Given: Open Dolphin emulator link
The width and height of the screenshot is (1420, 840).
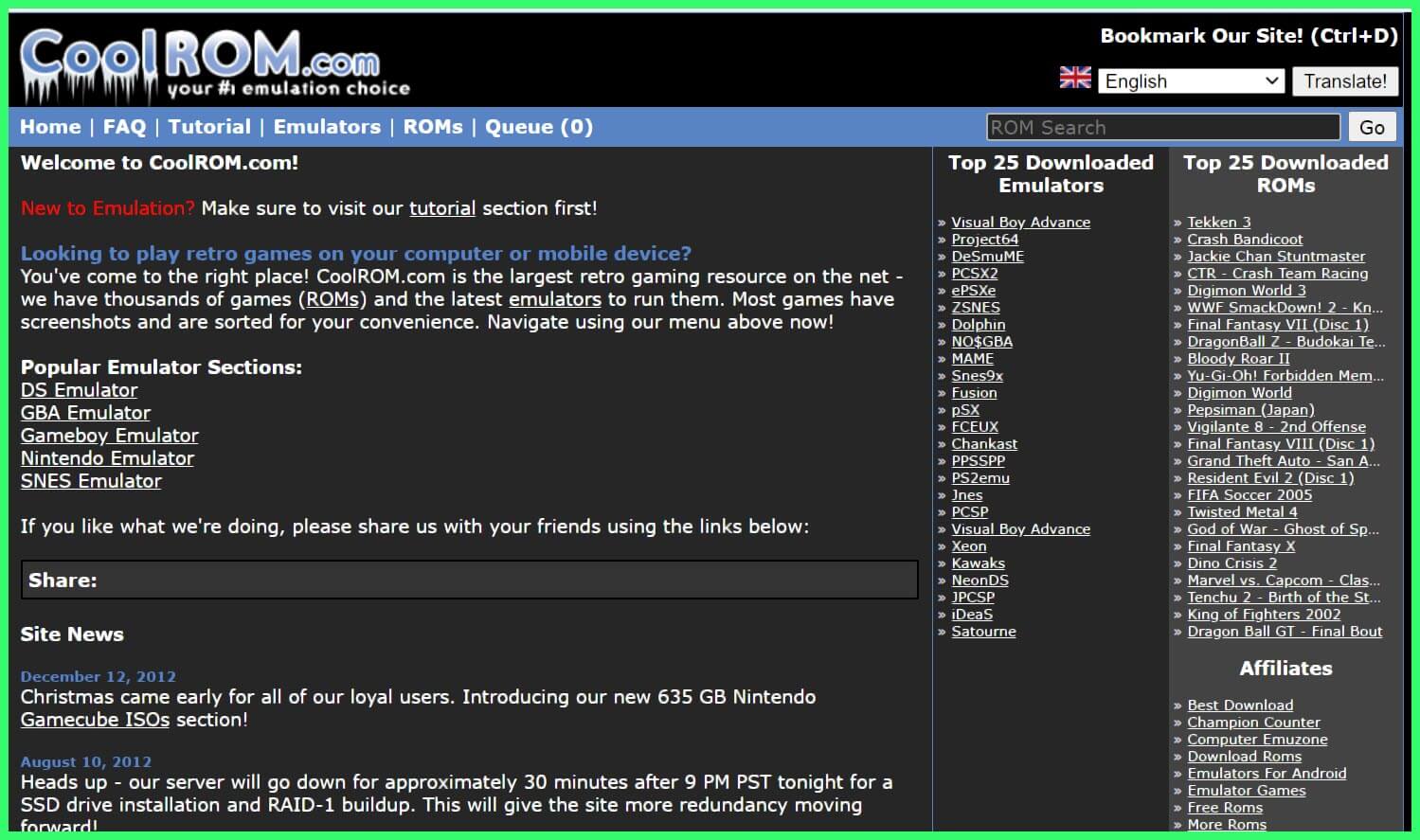Looking at the screenshot, I should pyautogui.click(x=979, y=325).
